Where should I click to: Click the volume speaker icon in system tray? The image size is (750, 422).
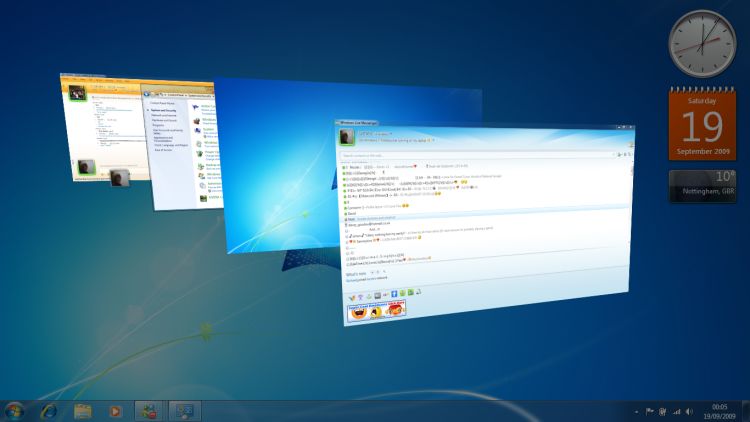point(688,410)
